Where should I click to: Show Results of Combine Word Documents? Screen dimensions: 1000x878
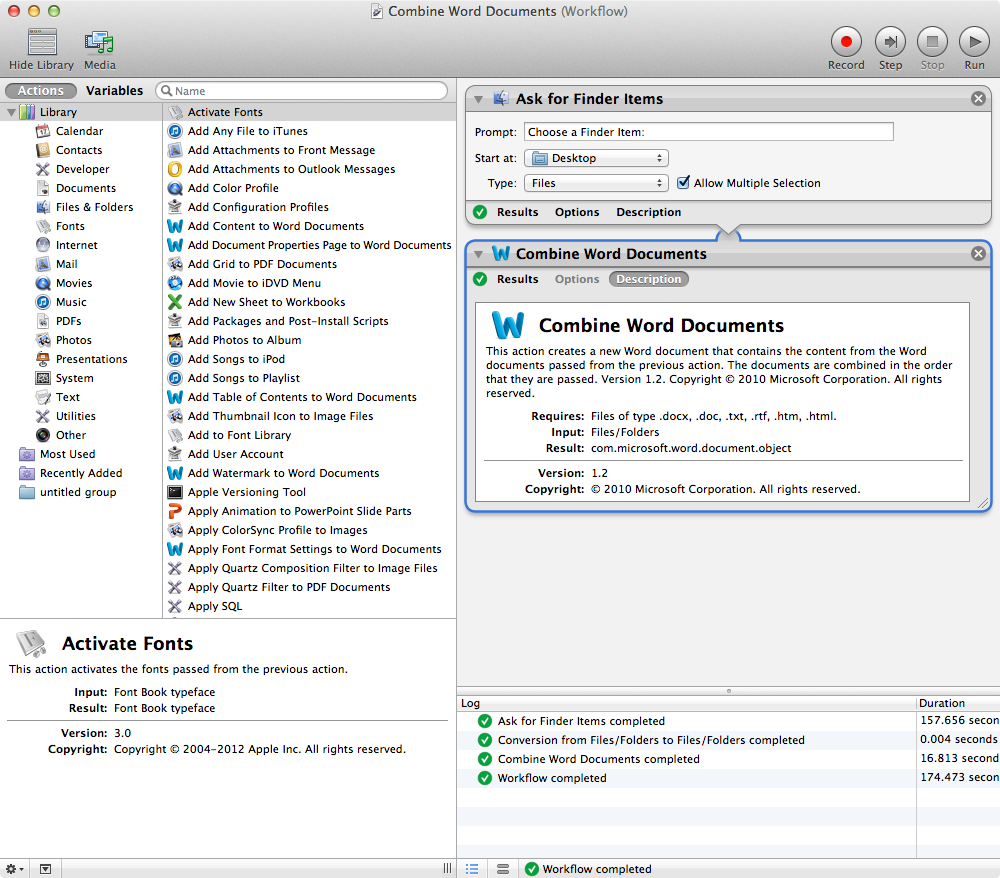(x=517, y=279)
